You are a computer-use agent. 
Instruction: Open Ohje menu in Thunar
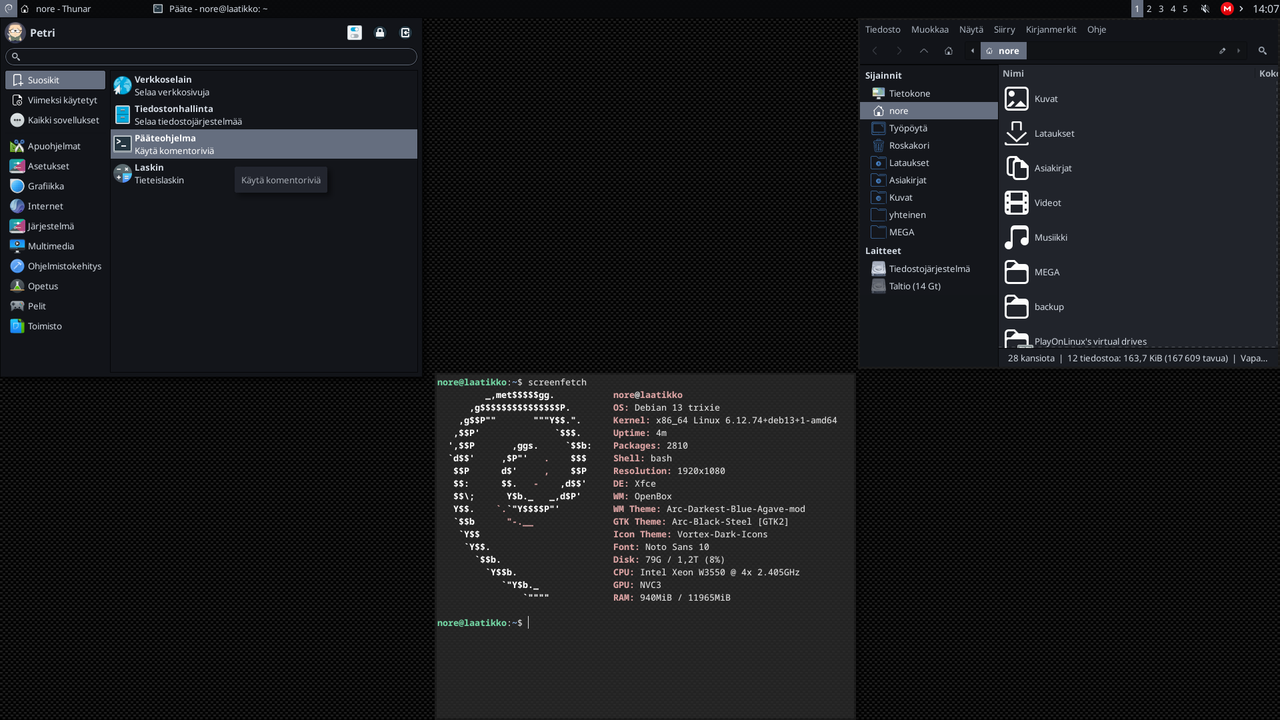1096,30
